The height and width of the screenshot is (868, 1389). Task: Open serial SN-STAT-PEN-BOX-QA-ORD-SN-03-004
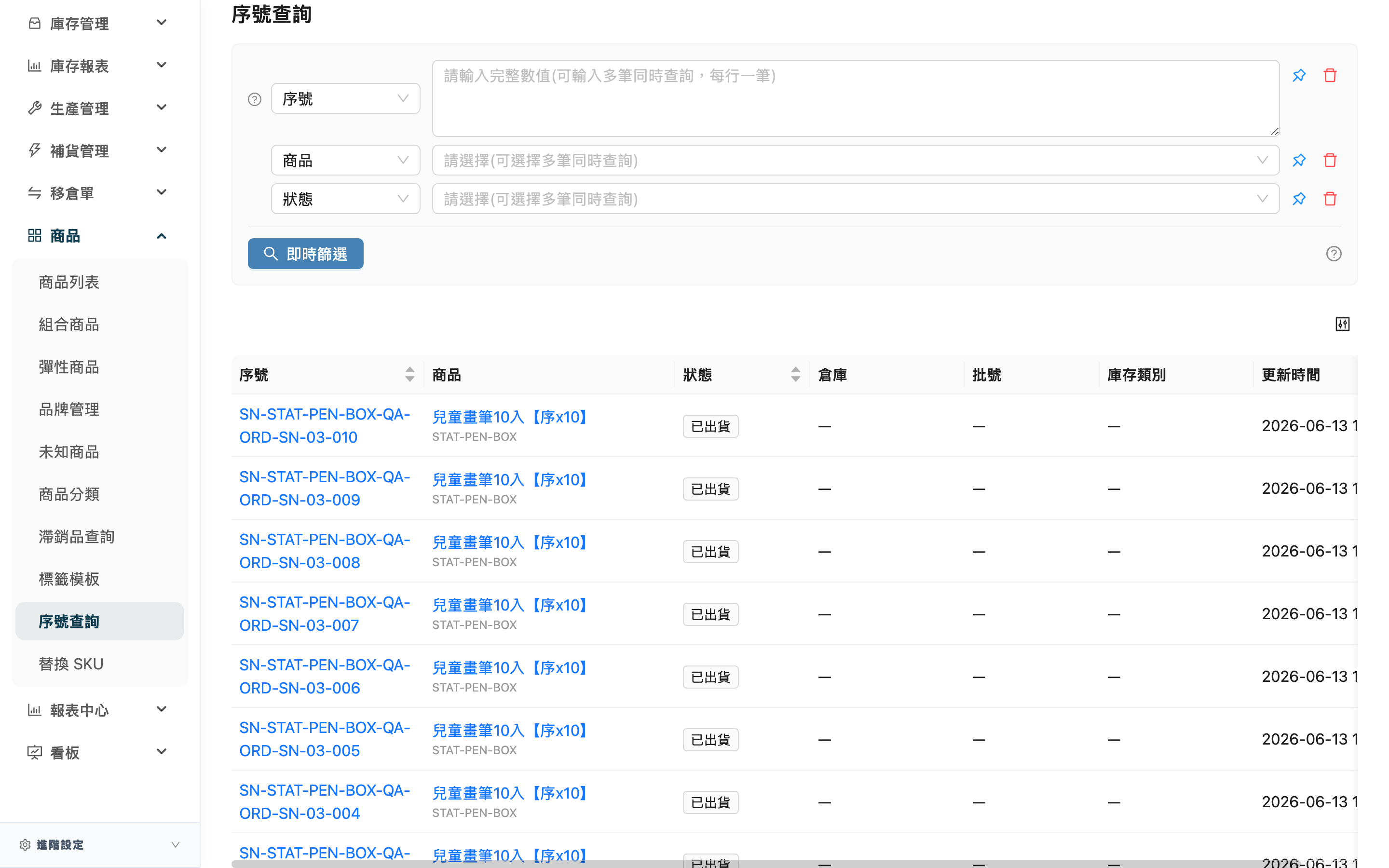point(325,802)
